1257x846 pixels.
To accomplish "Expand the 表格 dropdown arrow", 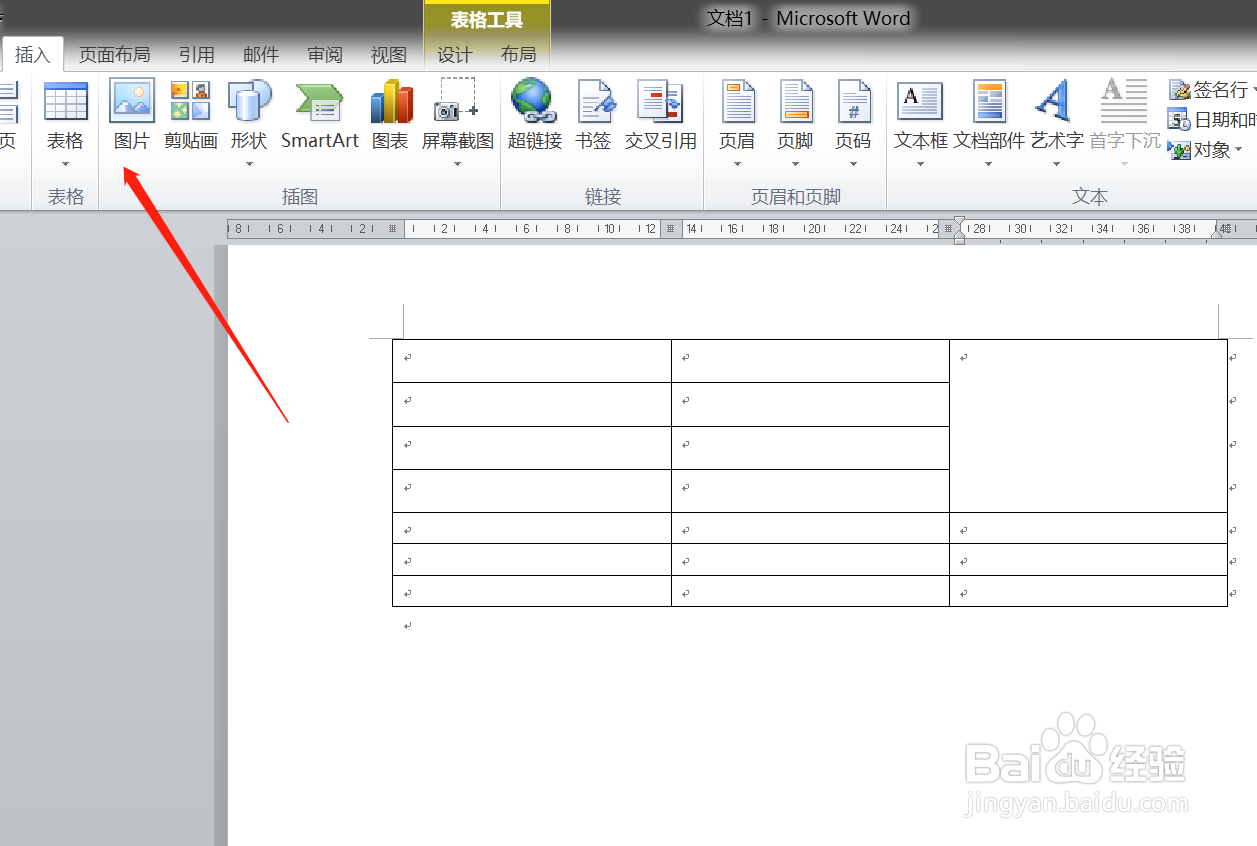I will click(x=66, y=164).
